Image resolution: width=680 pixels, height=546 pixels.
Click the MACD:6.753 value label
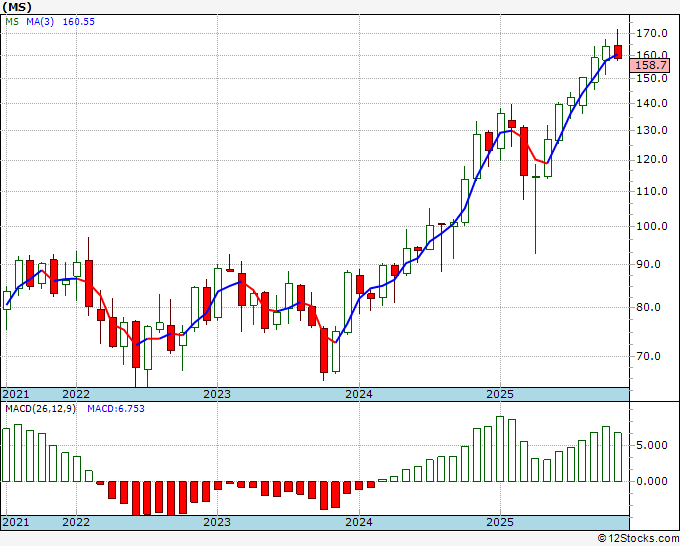pos(116,409)
